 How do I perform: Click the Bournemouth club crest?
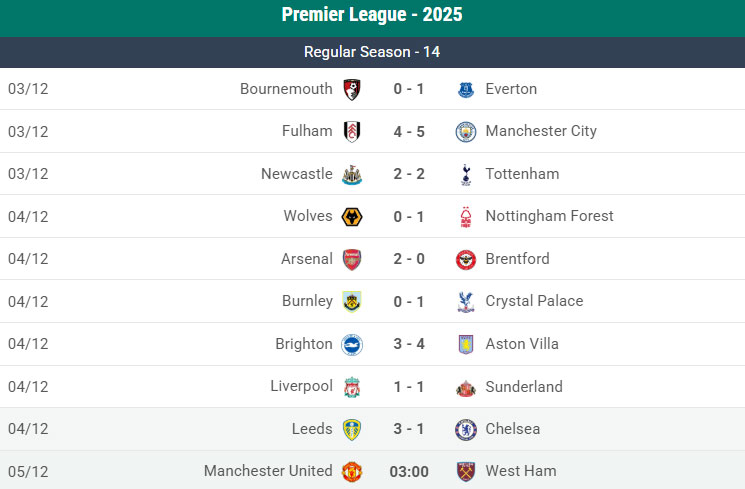click(352, 89)
